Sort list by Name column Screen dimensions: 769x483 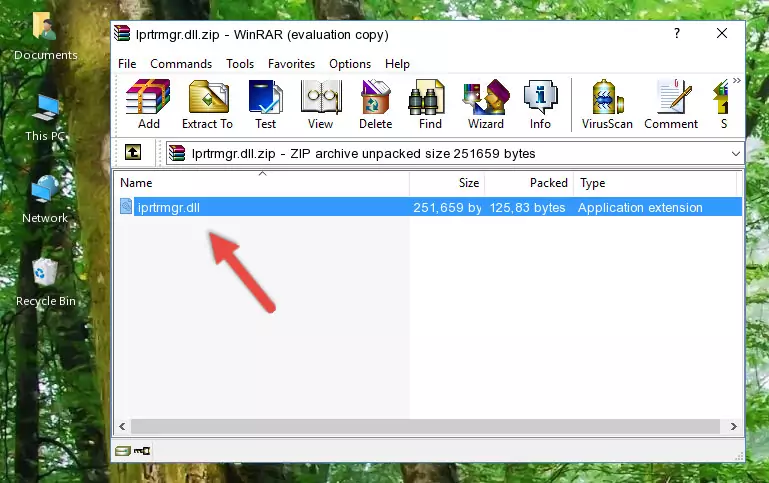(262, 183)
